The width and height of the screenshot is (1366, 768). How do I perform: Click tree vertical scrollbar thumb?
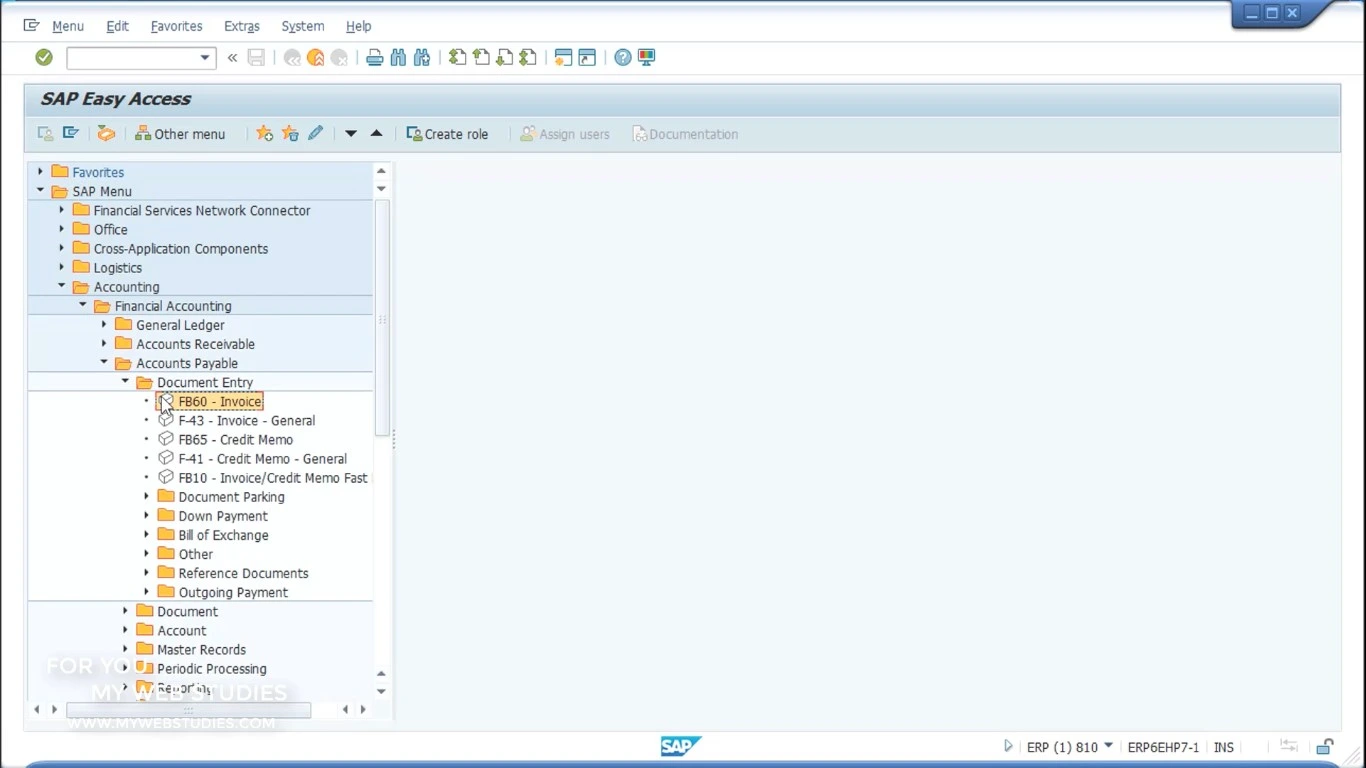tap(381, 317)
